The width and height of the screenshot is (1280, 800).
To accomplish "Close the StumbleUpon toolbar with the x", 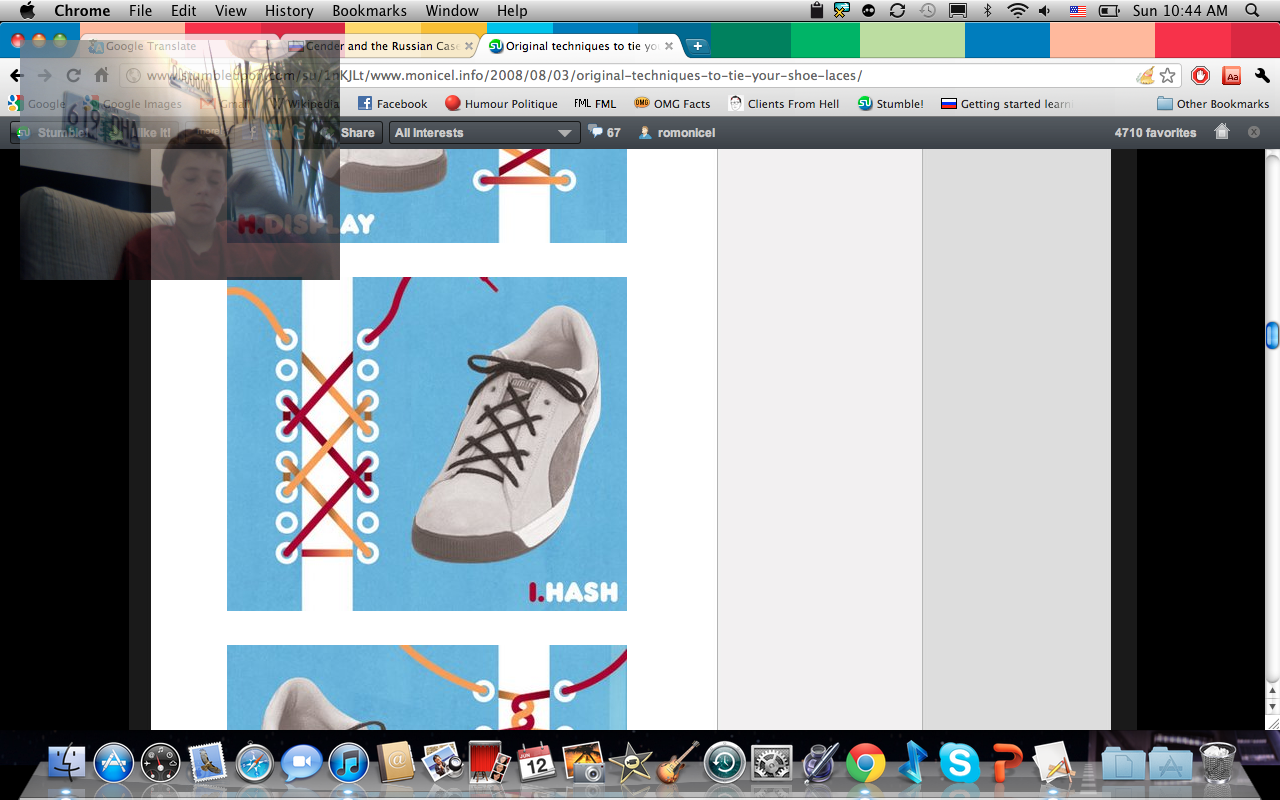I will pyautogui.click(x=1254, y=132).
